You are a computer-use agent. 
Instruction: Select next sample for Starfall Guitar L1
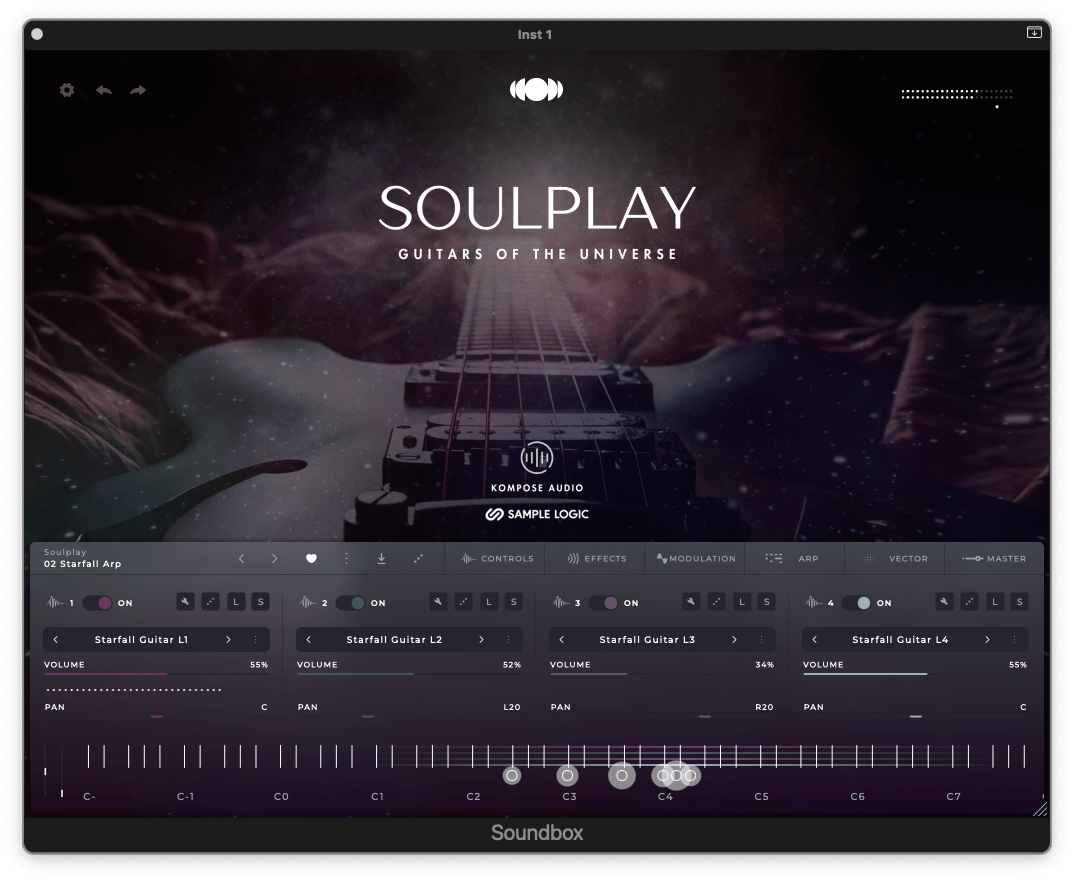228,639
